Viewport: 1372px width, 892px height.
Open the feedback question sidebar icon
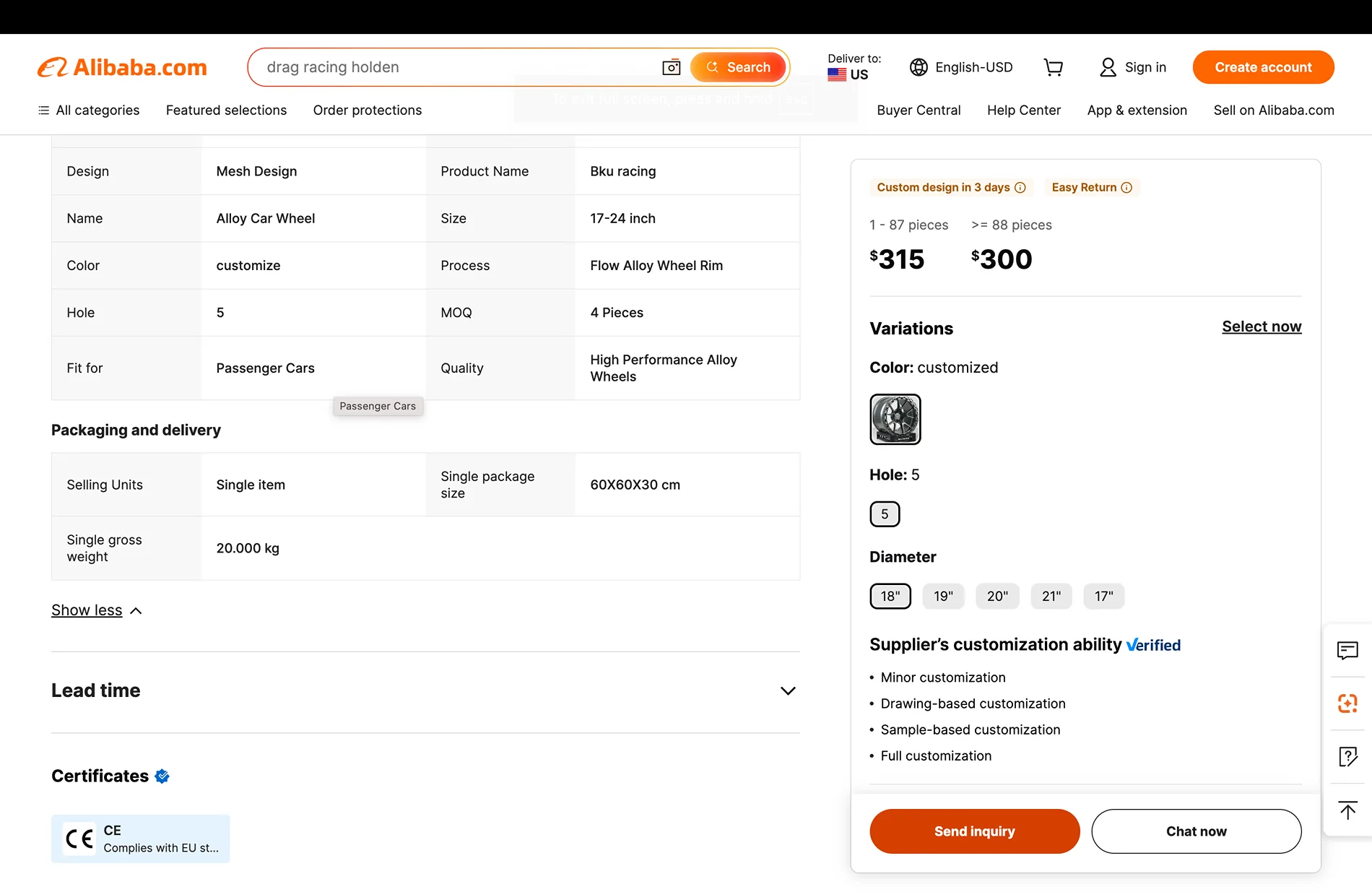click(1347, 757)
